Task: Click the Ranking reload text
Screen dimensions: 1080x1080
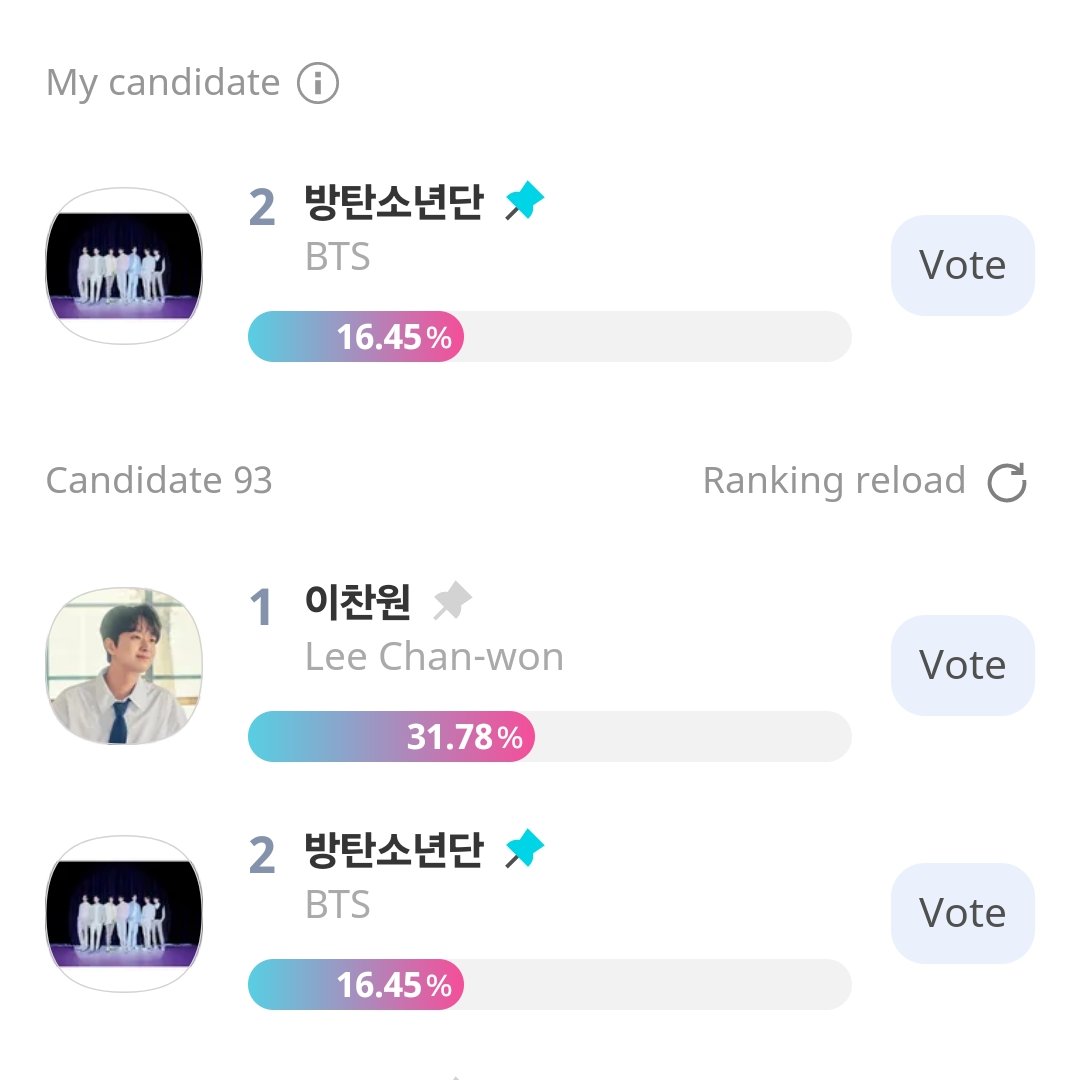Action: click(834, 481)
